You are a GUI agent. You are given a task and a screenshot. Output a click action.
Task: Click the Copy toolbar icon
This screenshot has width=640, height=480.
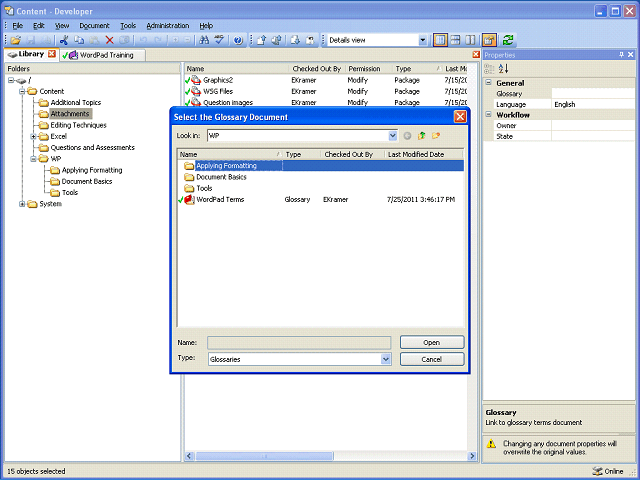79,40
